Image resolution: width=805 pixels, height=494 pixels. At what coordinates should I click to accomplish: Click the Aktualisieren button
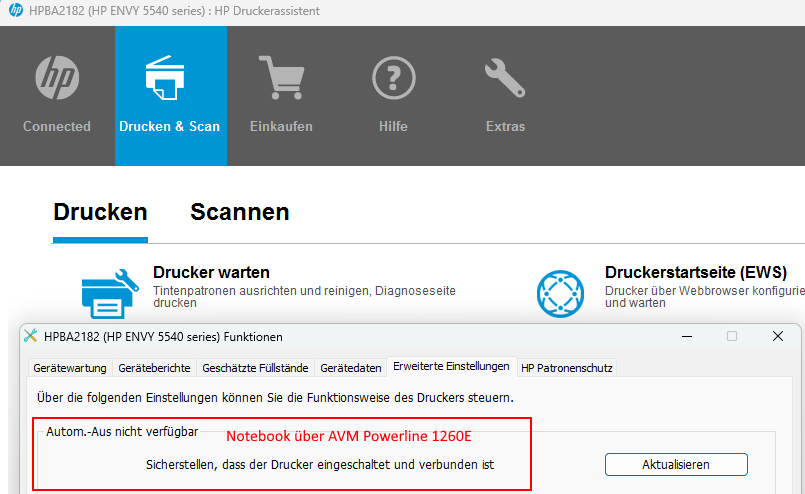[676, 464]
